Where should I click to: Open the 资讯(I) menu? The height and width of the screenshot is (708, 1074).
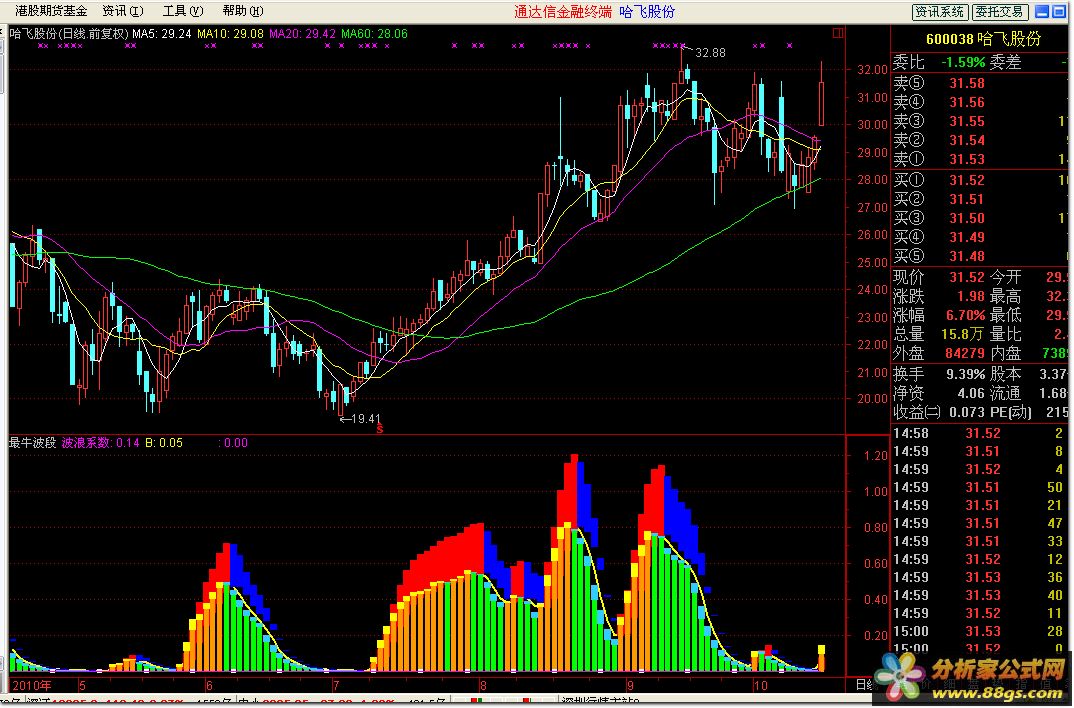pos(123,12)
